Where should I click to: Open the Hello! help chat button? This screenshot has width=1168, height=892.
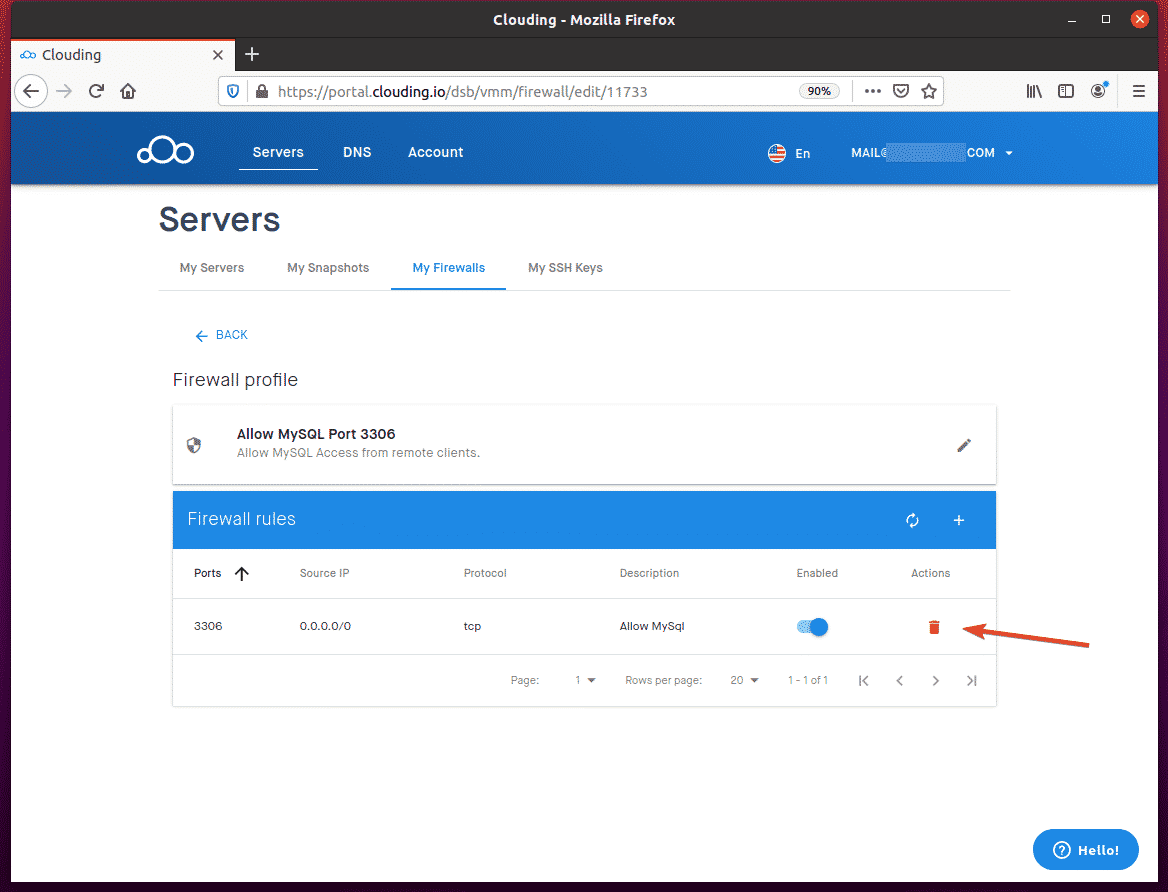coord(1085,850)
